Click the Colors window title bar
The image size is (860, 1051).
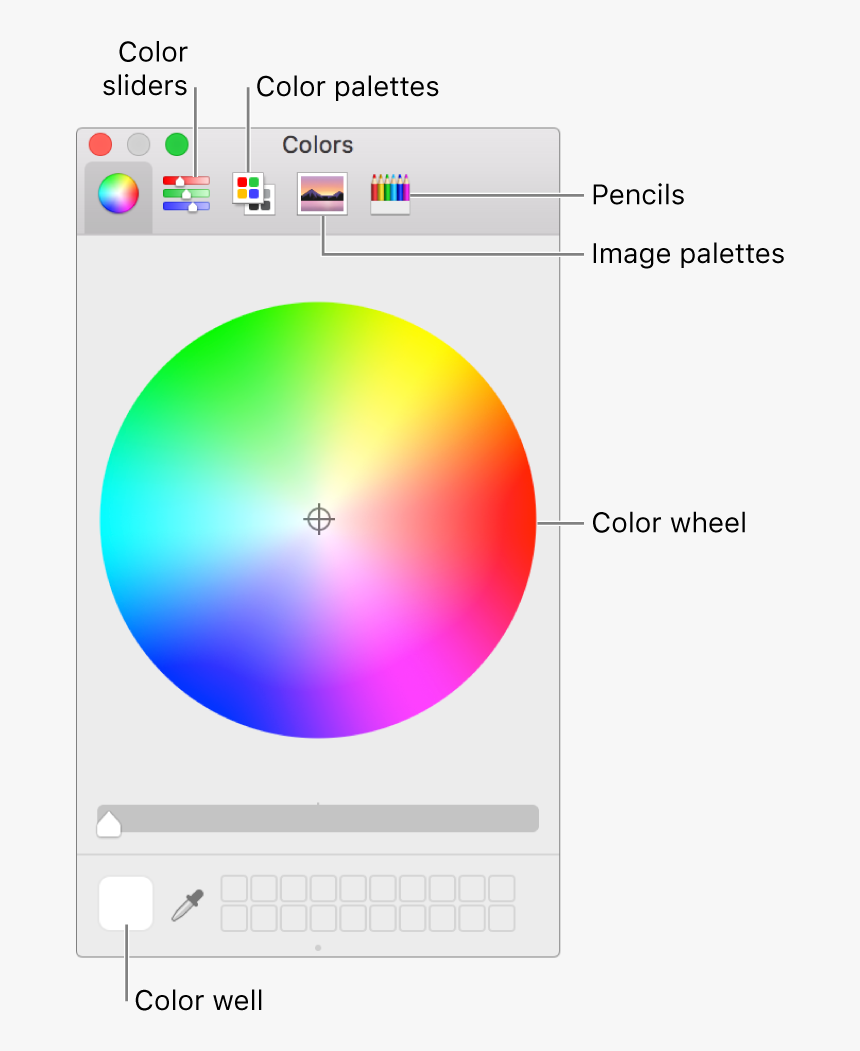[317, 145]
